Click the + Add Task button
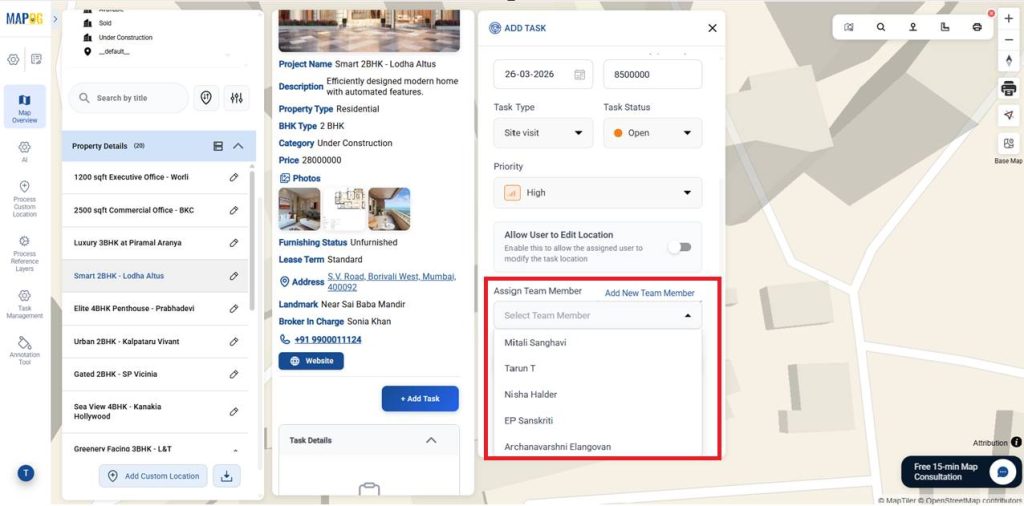 pos(420,398)
